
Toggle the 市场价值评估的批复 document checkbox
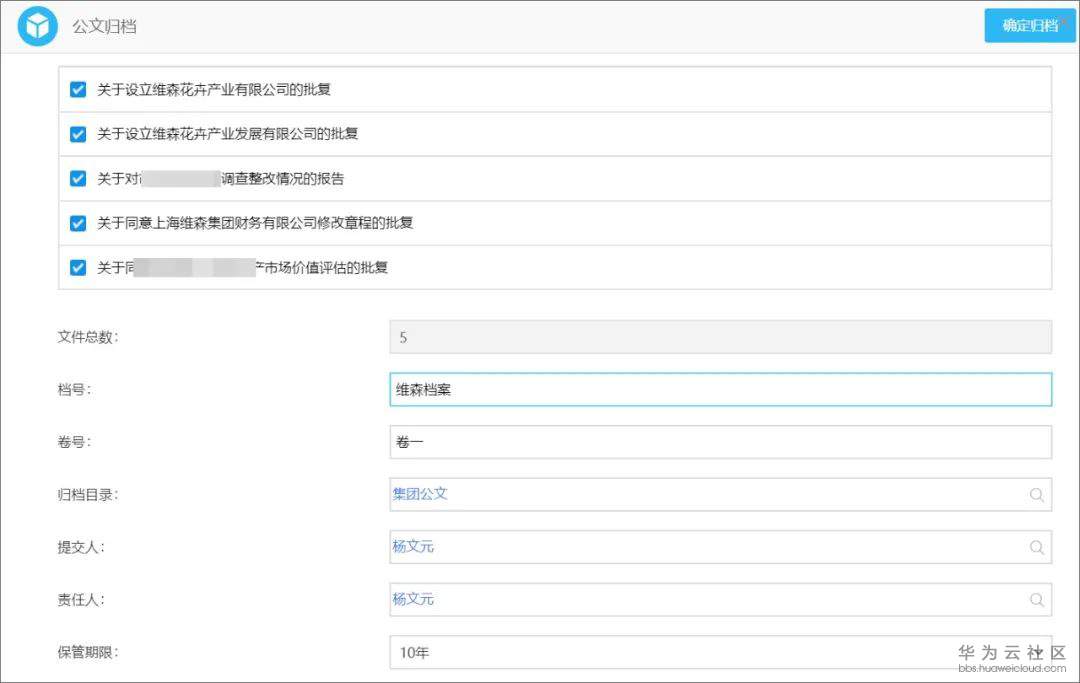[x=77, y=267]
